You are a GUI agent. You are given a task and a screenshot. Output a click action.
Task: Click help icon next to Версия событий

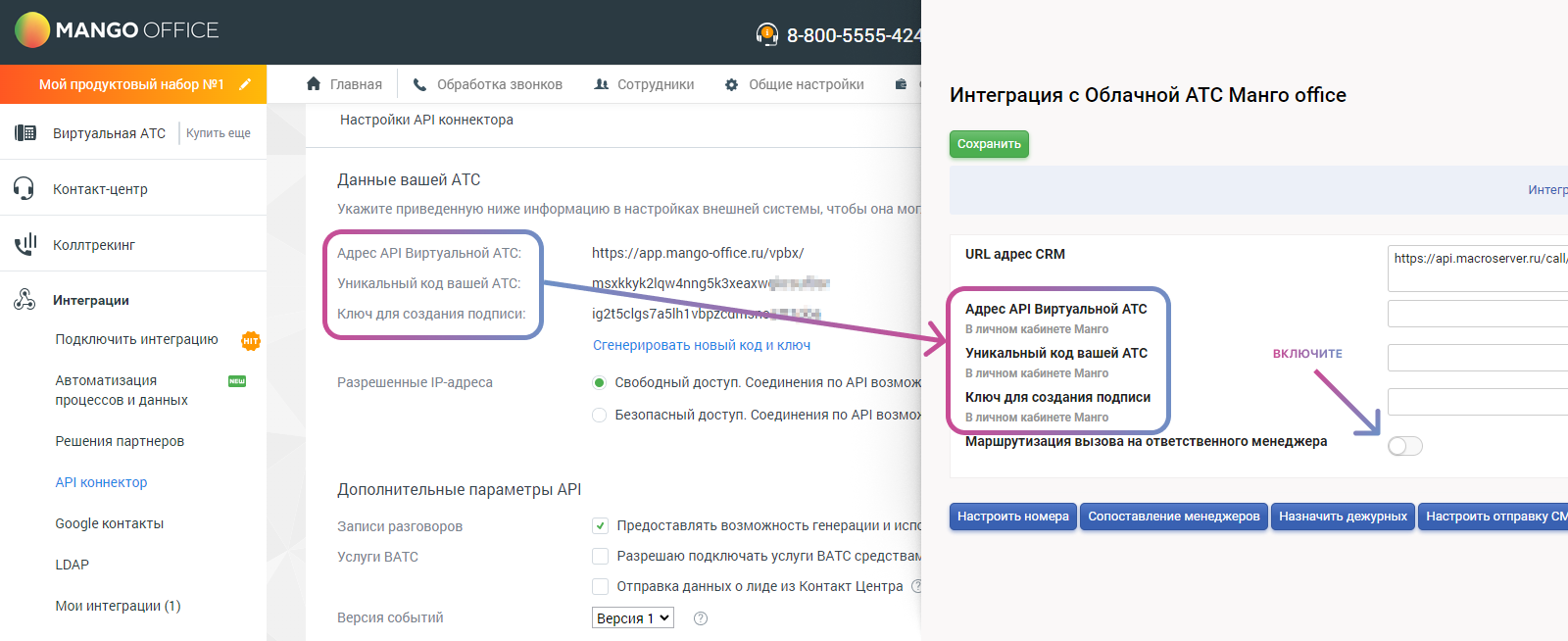[x=700, y=618]
